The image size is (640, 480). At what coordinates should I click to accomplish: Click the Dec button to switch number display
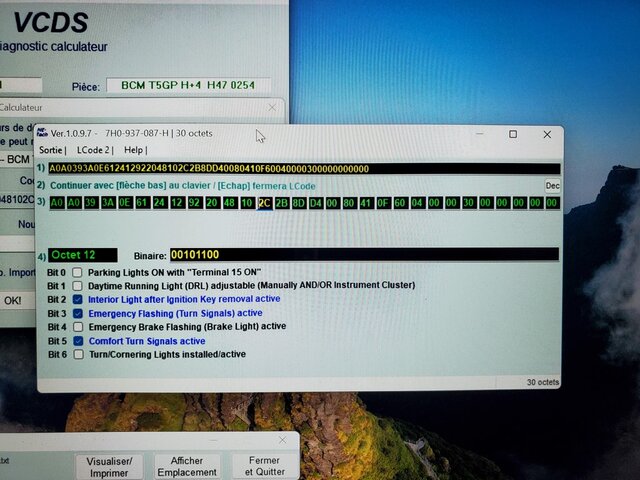tap(552, 186)
